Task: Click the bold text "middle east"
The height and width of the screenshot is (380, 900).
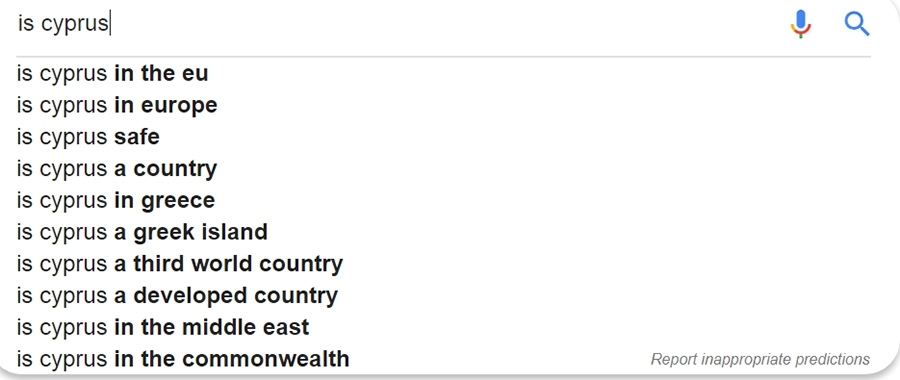Action: pos(246,327)
